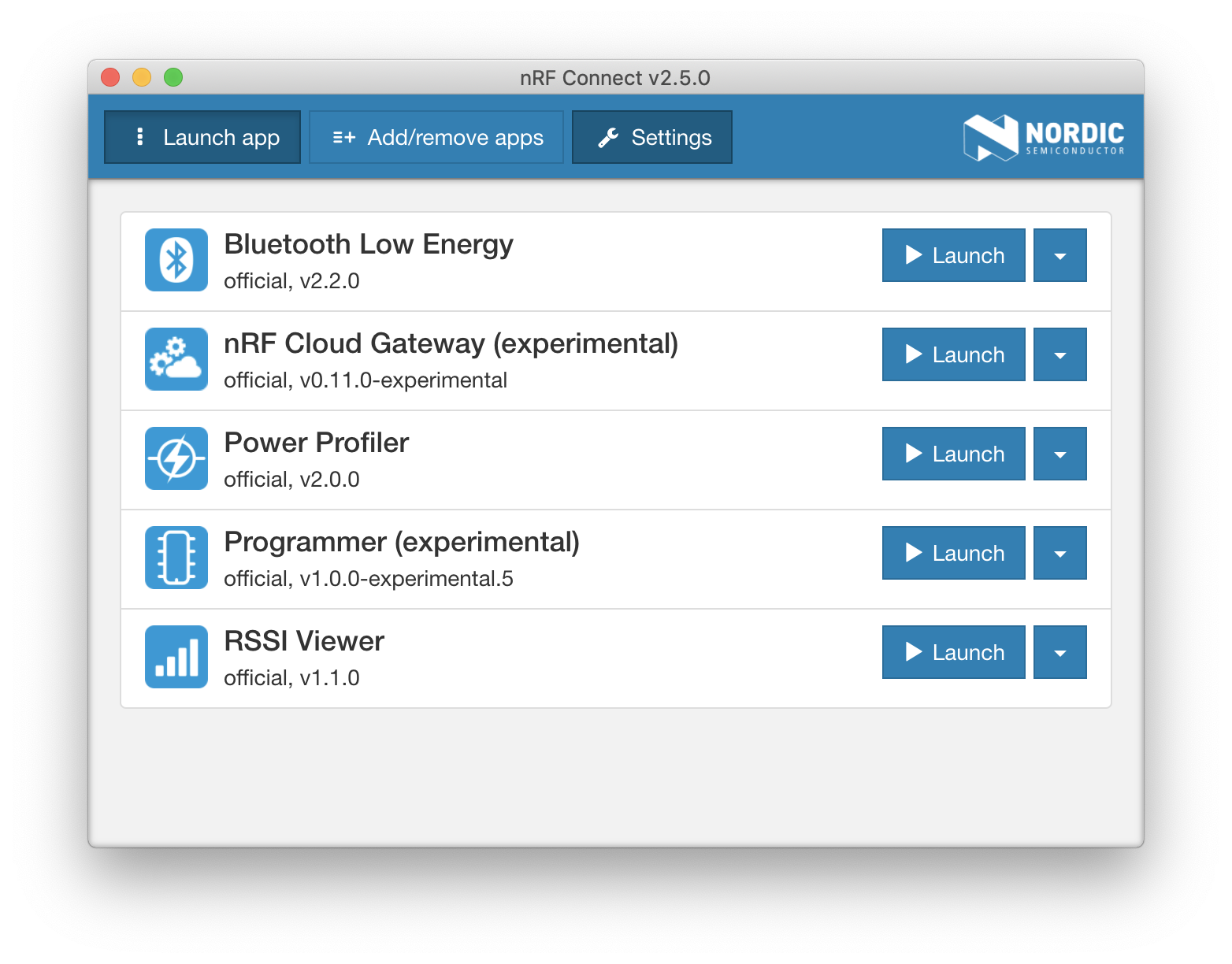Click the RSSI Viewer signal bars icon
This screenshot has height=964, width=1232.
[x=176, y=656]
